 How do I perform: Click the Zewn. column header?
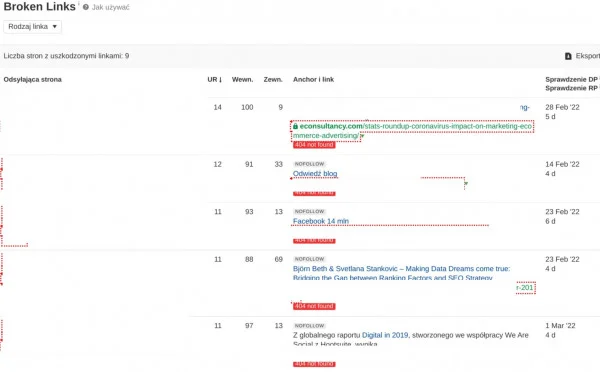(273, 80)
